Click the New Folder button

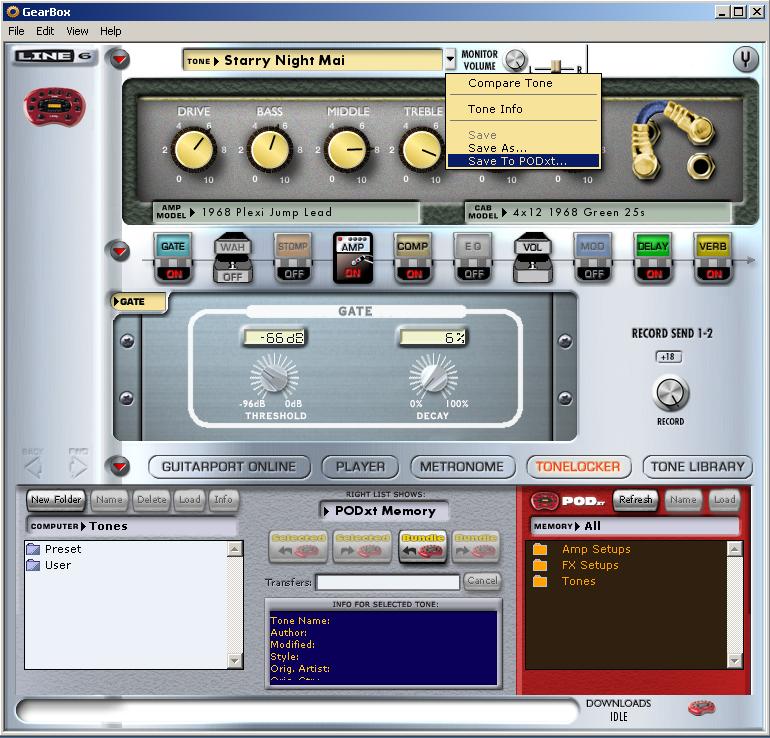(56, 500)
